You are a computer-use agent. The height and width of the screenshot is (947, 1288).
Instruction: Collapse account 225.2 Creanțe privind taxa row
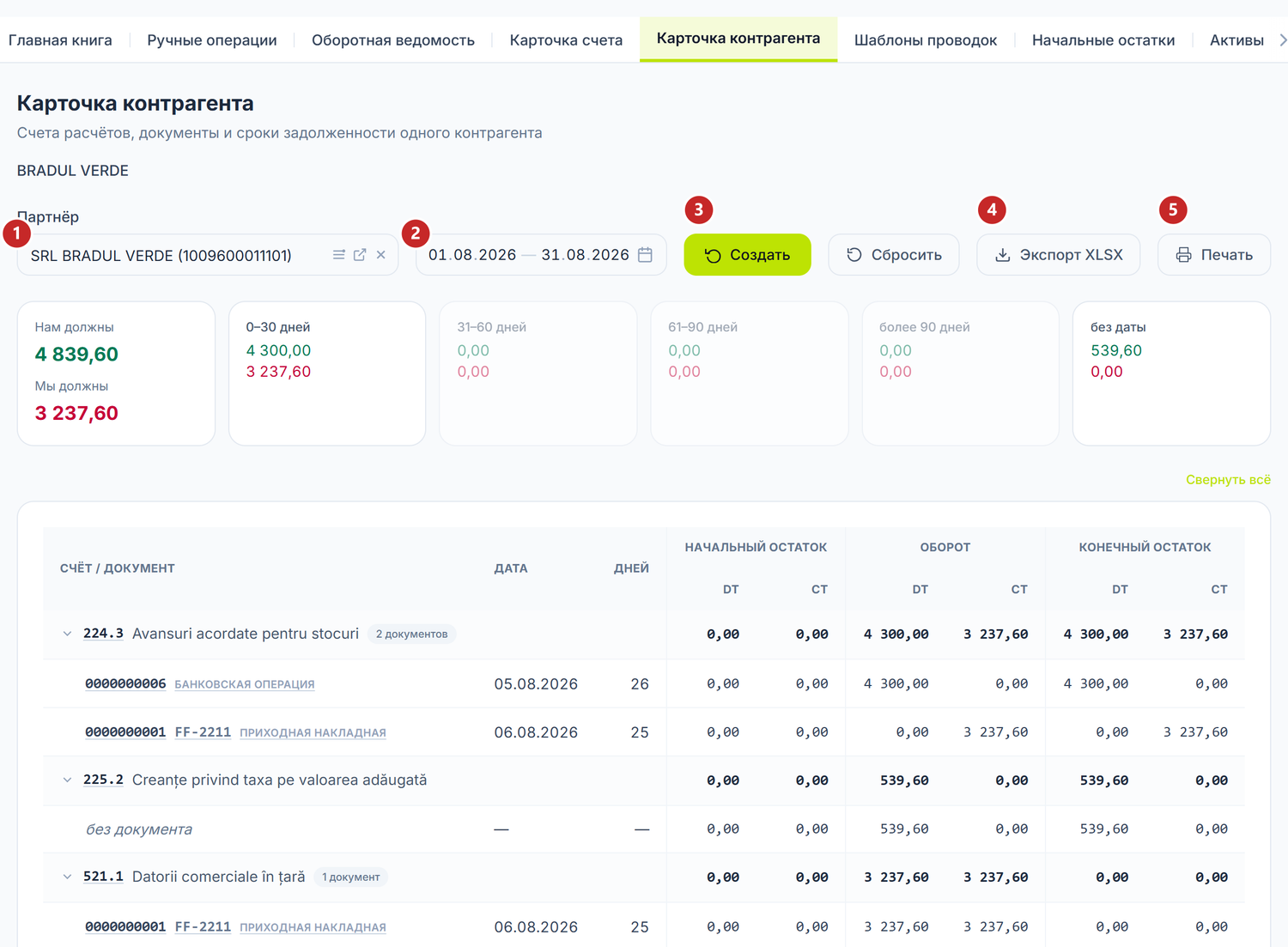tap(67, 780)
